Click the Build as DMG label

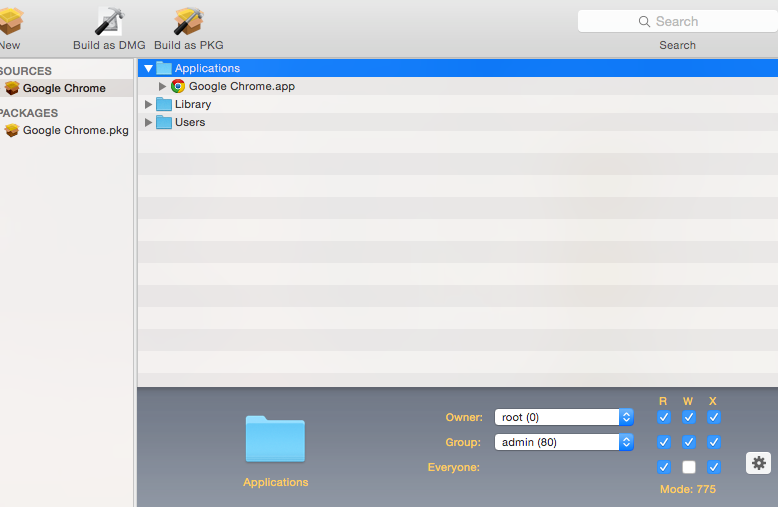pyautogui.click(x=109, y=45)
